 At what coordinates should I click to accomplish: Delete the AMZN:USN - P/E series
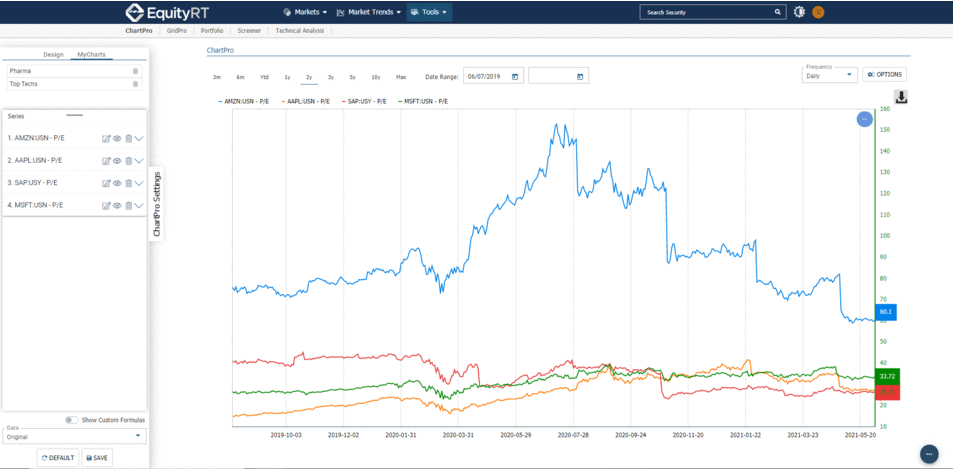coord(128,139)
